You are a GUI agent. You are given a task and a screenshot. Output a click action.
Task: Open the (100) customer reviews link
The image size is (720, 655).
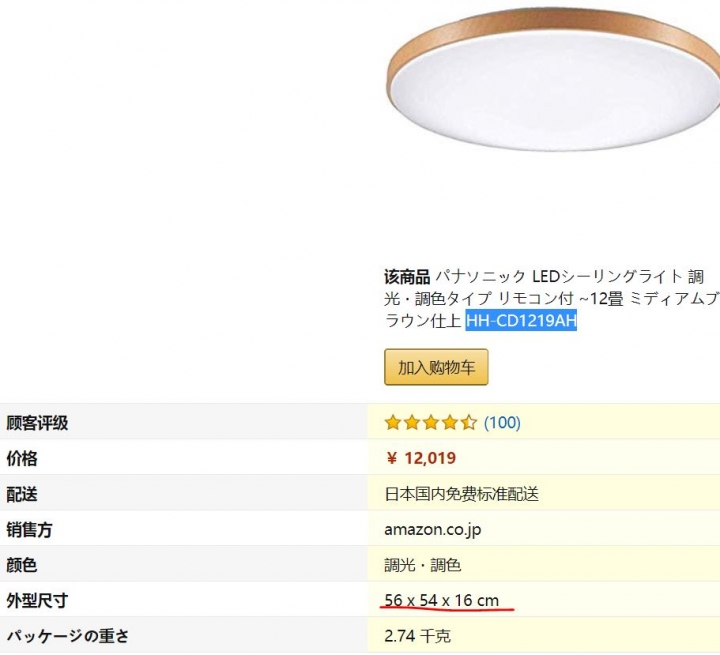[502, 423]
